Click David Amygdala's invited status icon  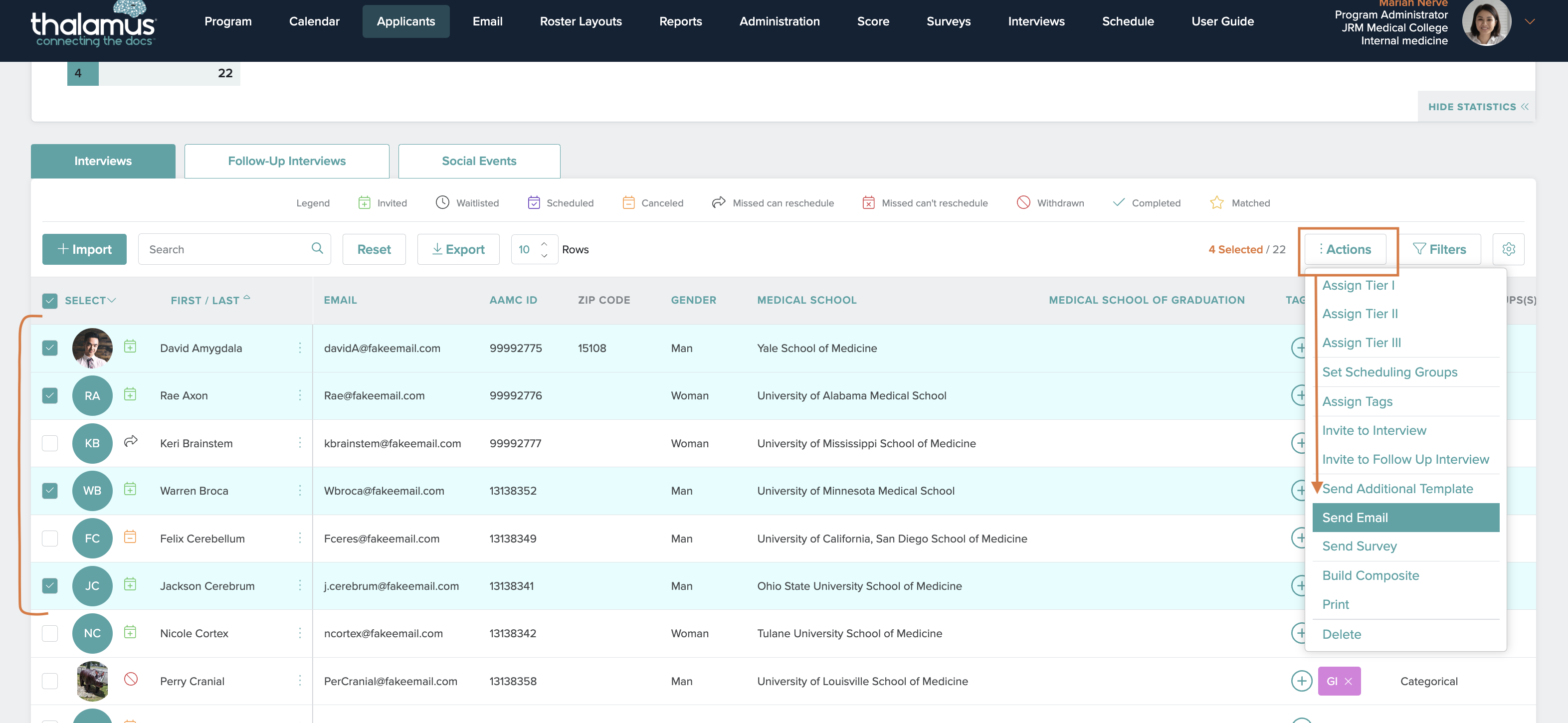130,347
